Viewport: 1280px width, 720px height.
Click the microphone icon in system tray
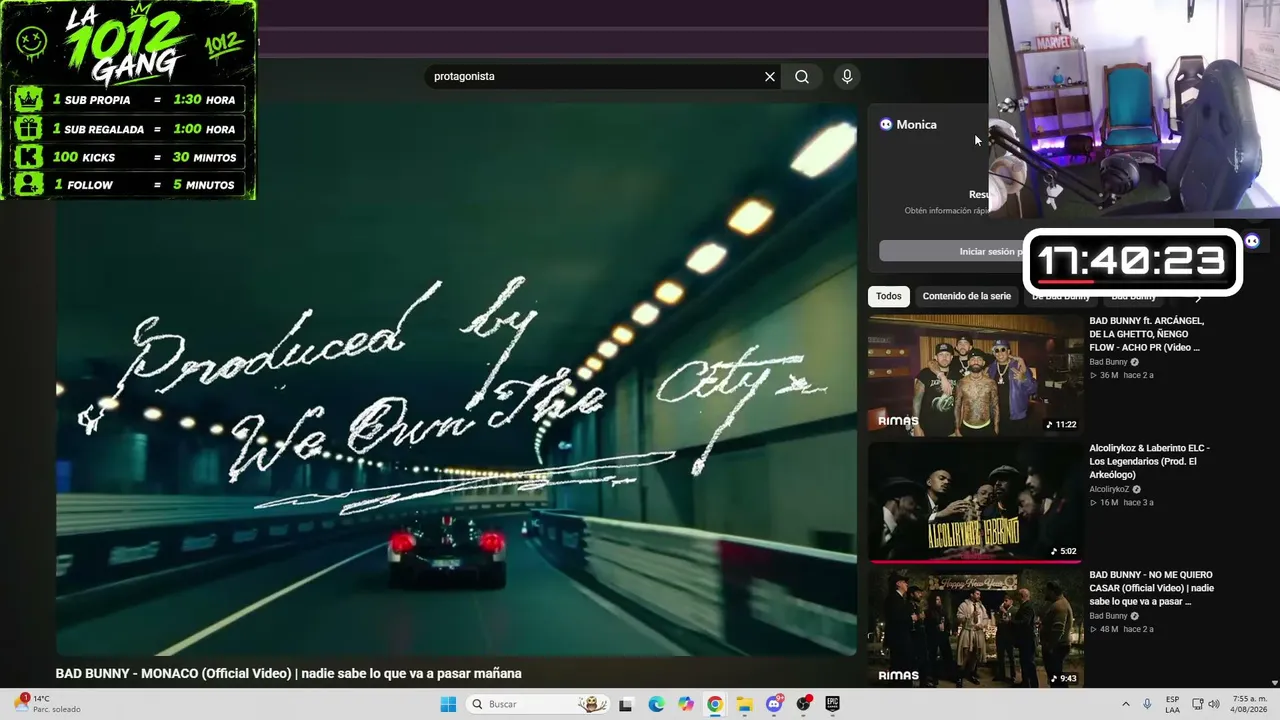pyautogui.click(x=1147, y=704)
